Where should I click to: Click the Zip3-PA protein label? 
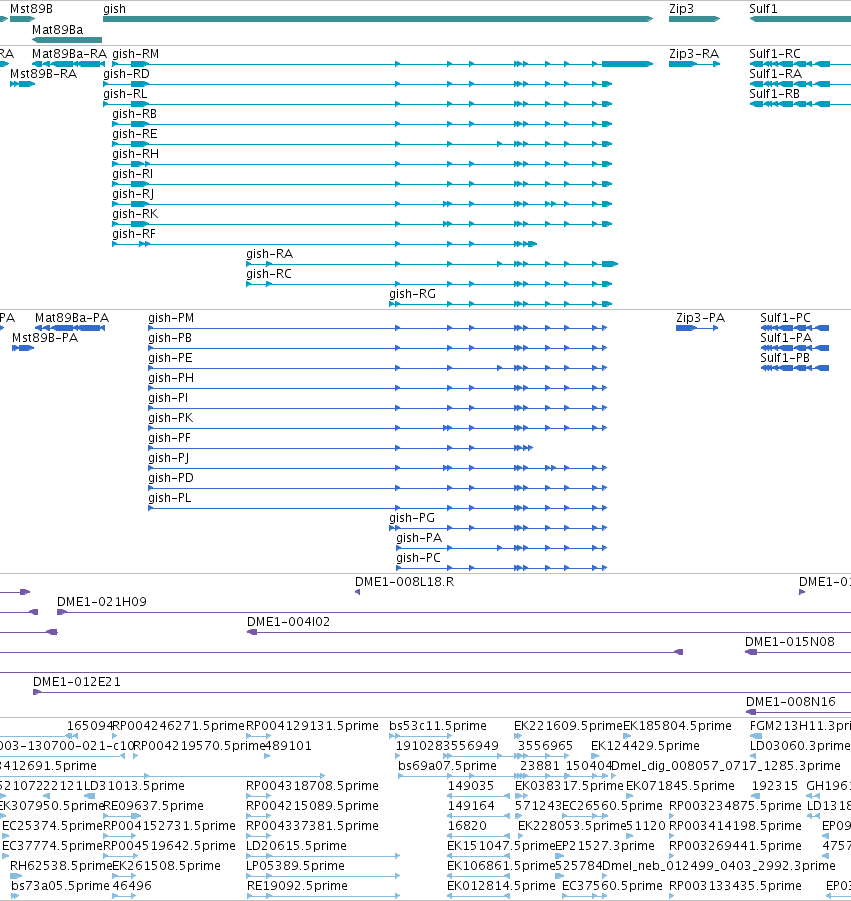pyautogui.click(x=700, y=318)
